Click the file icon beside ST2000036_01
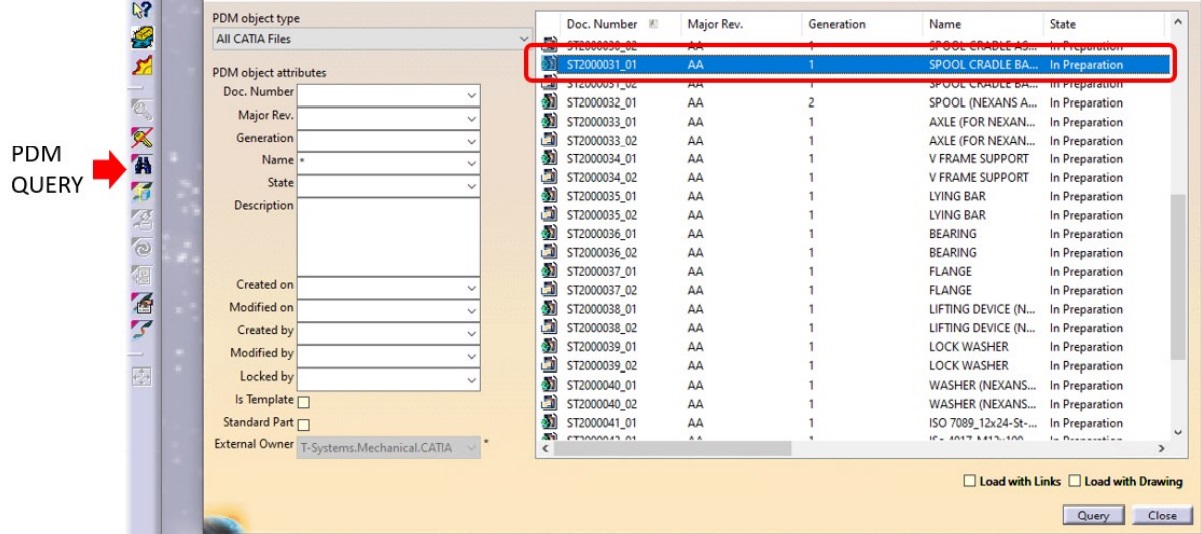This screenshot has width=1201, height=534. [x=549, y=235]
